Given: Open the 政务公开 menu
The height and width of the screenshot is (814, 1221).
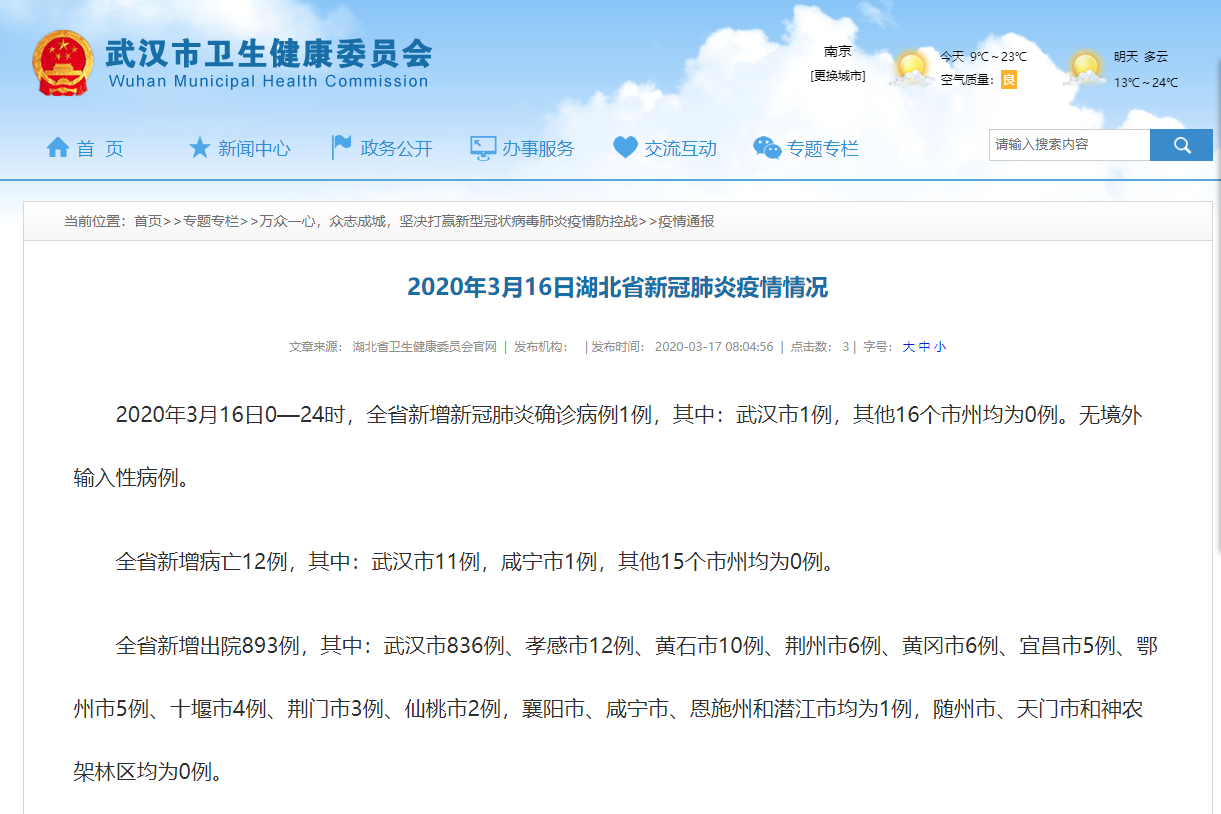Looking at the screenshot, I should (x=396, y=149).
